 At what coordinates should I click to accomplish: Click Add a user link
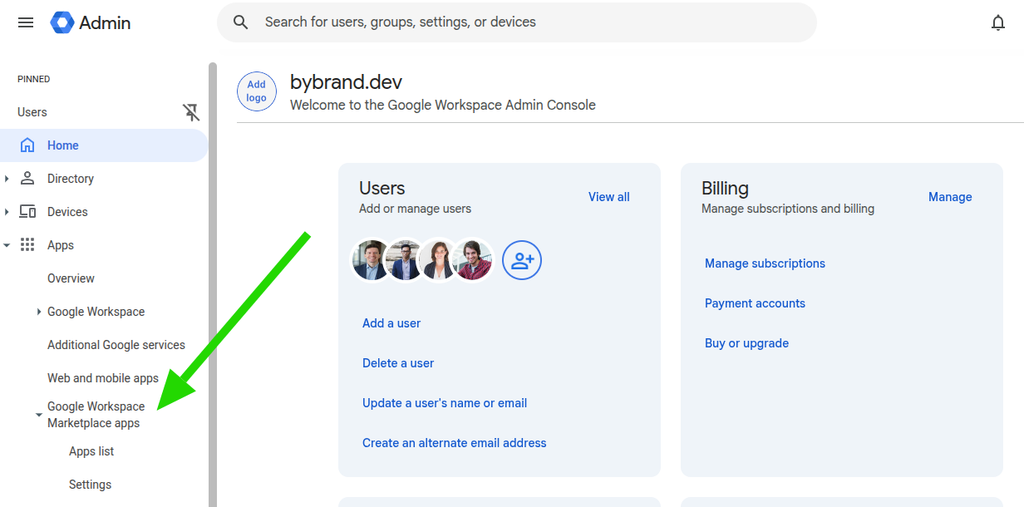tap(391, 323)
